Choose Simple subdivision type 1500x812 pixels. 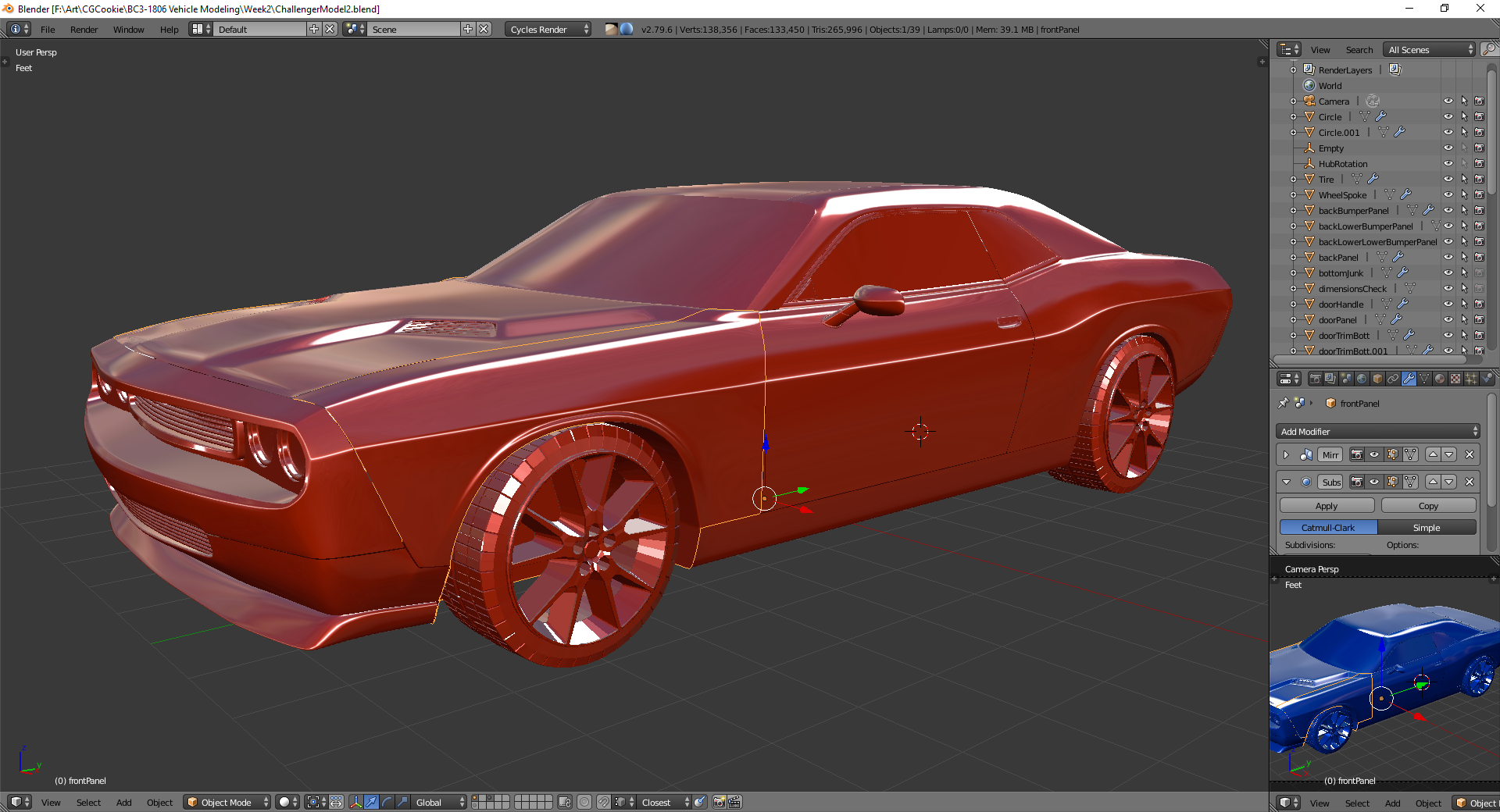click(1427, 527)
